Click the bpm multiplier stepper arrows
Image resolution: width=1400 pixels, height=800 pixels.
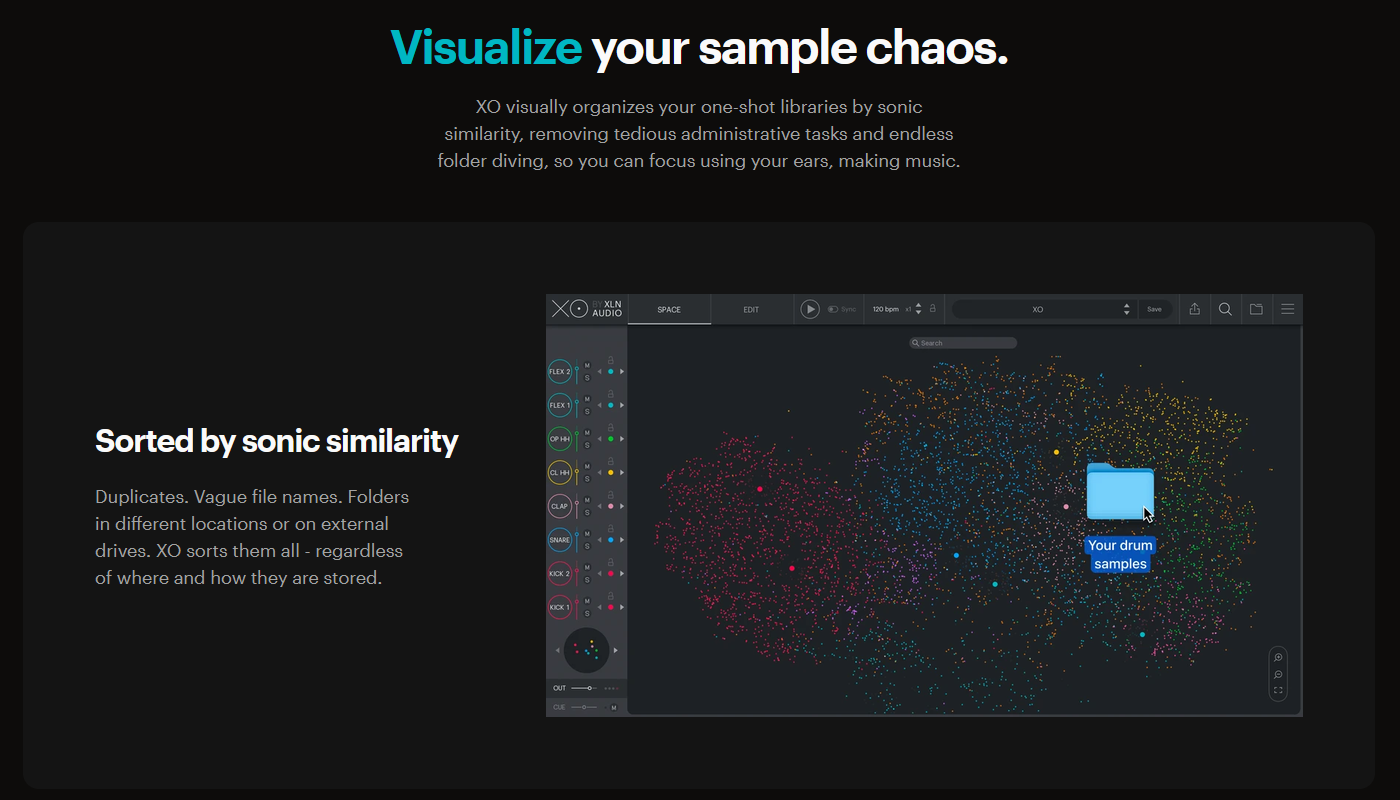pyautogui.click(x=919, y=309)
